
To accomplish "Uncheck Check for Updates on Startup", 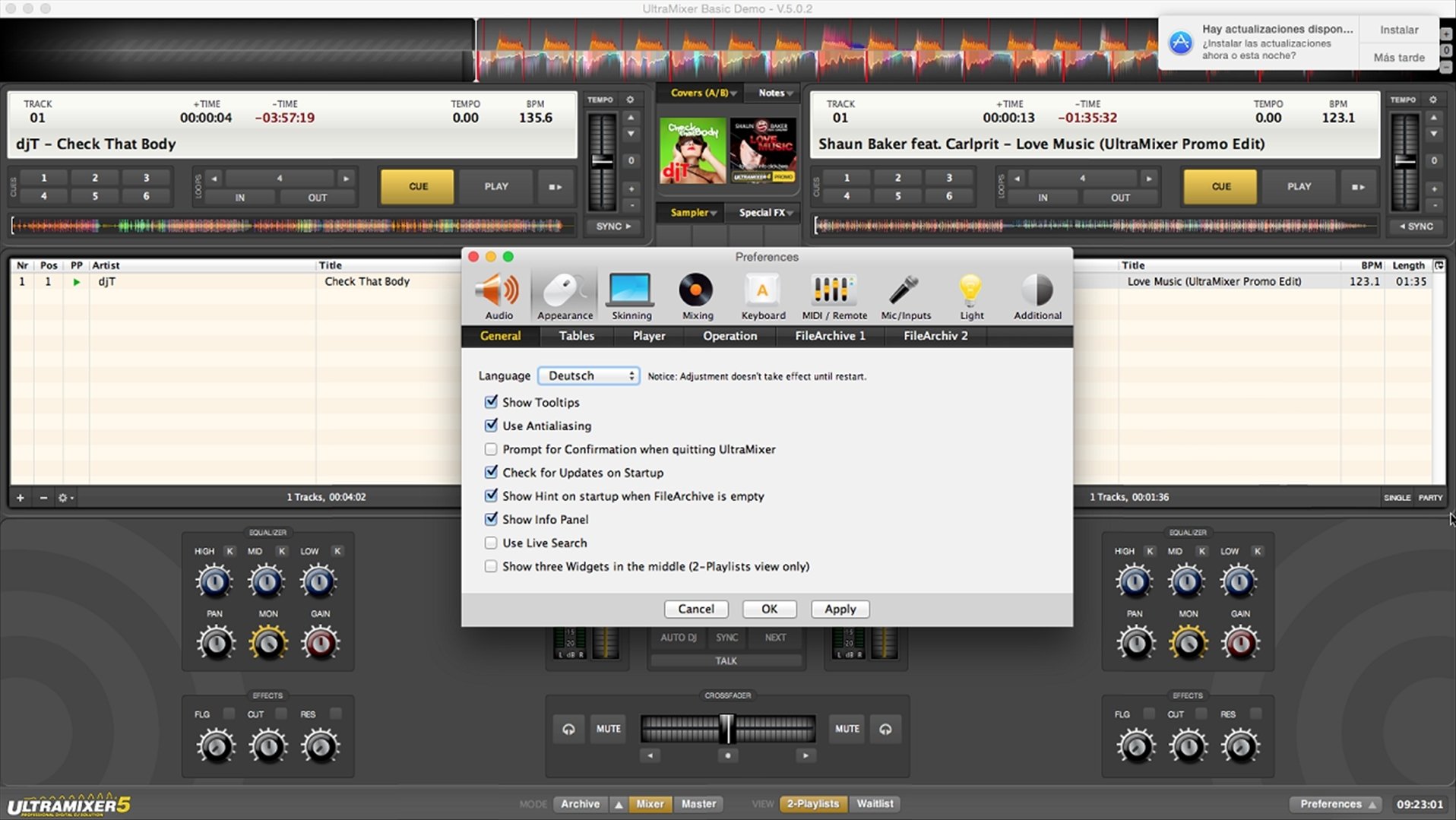I will 491,472.
